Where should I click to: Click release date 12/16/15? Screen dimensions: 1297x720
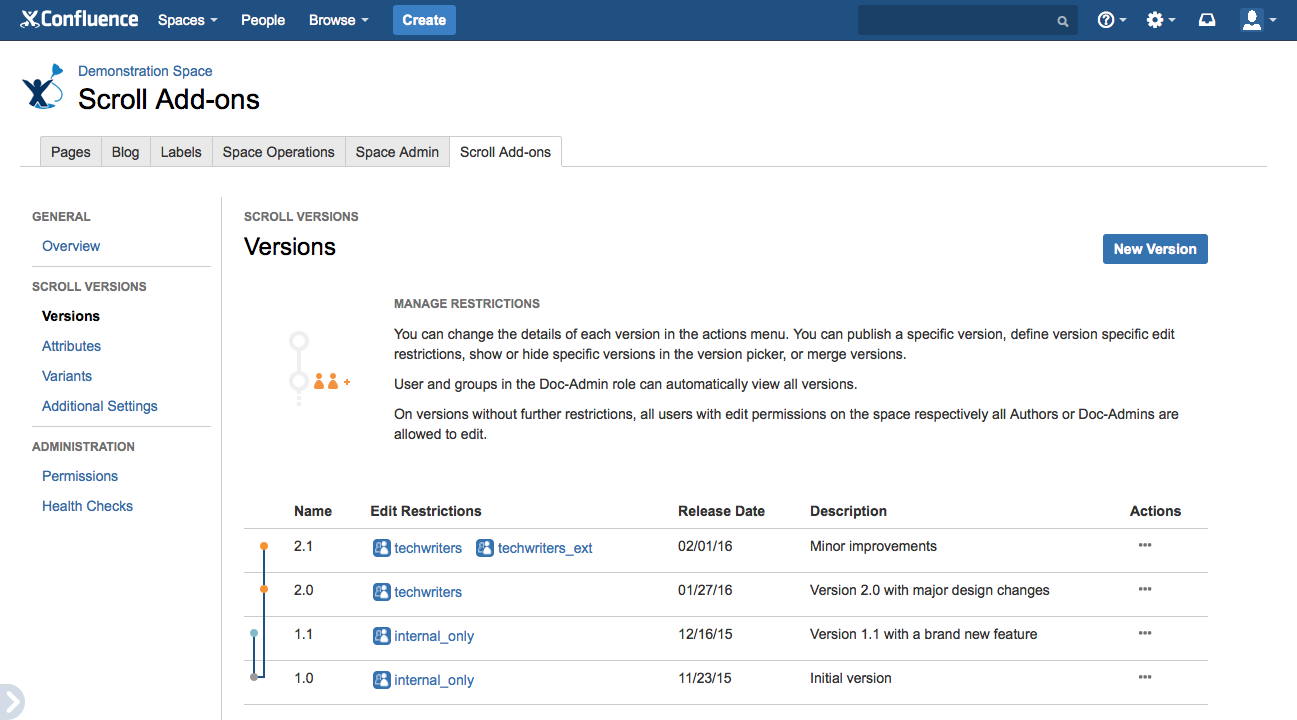click(x=705, y=634)
